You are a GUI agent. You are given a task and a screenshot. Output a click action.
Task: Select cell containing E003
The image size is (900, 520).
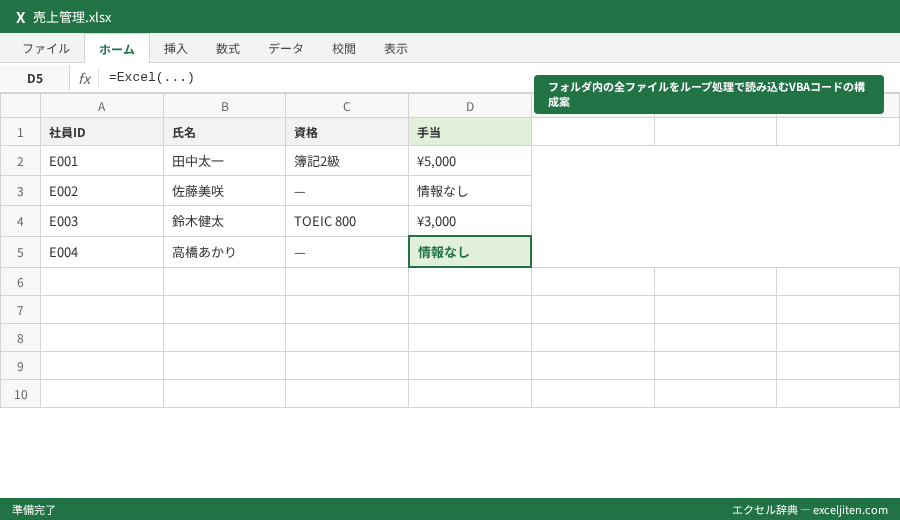102,221
